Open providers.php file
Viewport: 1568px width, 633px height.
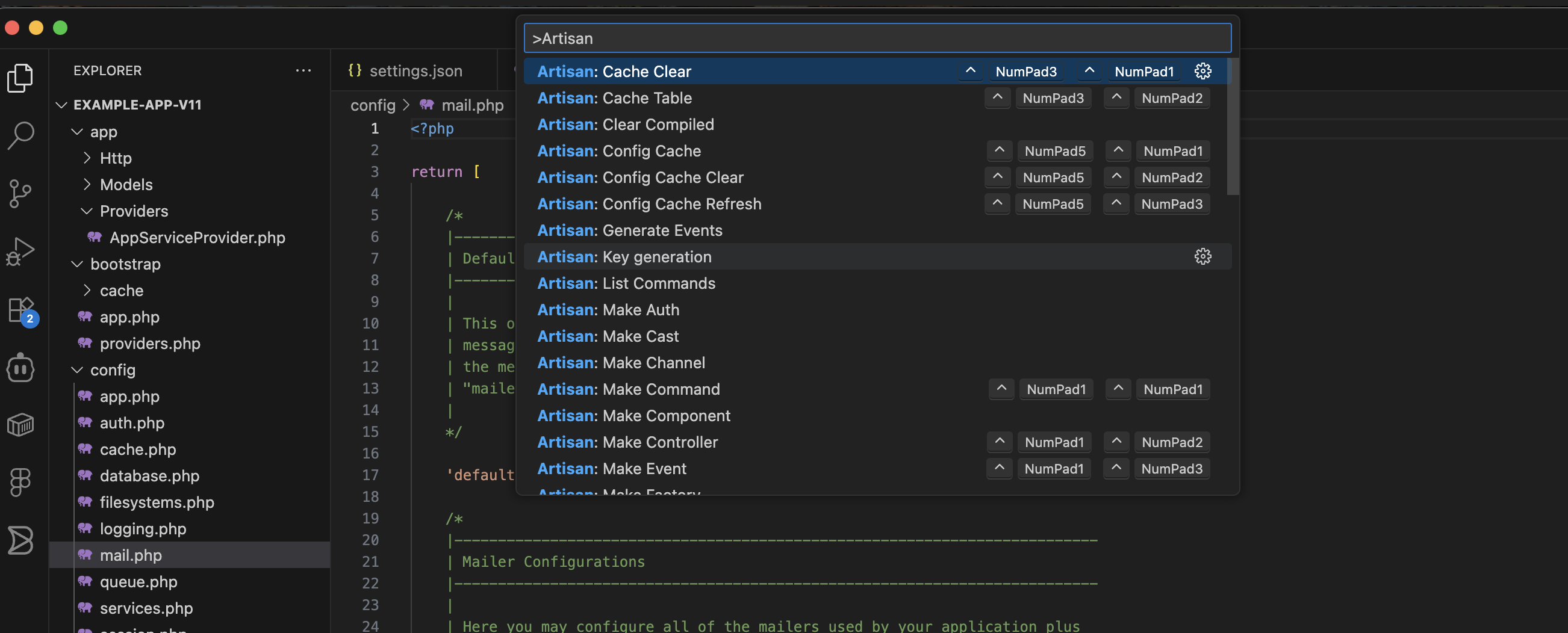tap(189, 343)
